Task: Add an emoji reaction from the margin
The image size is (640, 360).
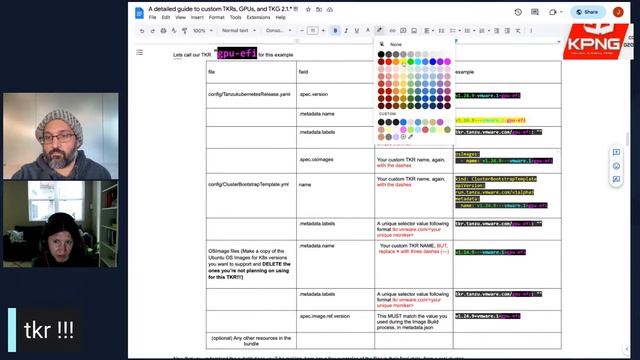Action: [616, 166]
